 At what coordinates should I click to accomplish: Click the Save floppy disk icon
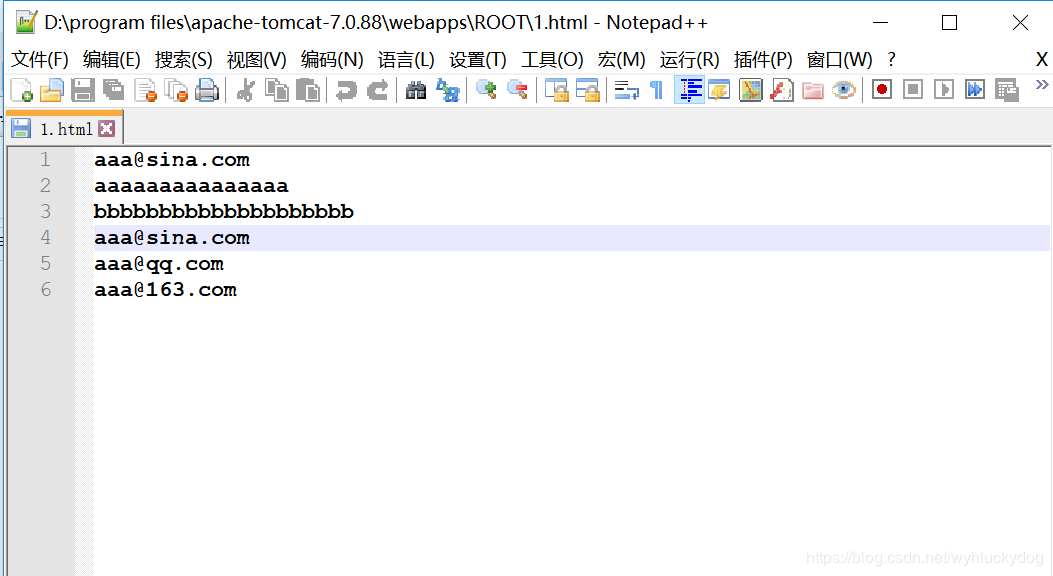[83, 89]
